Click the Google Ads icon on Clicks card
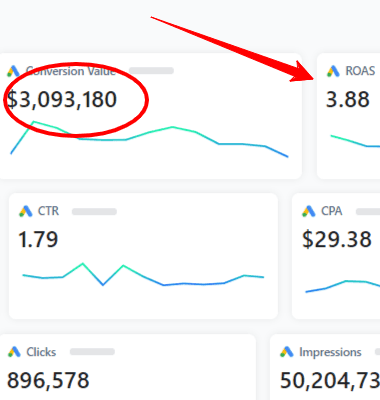 (14, 352)
